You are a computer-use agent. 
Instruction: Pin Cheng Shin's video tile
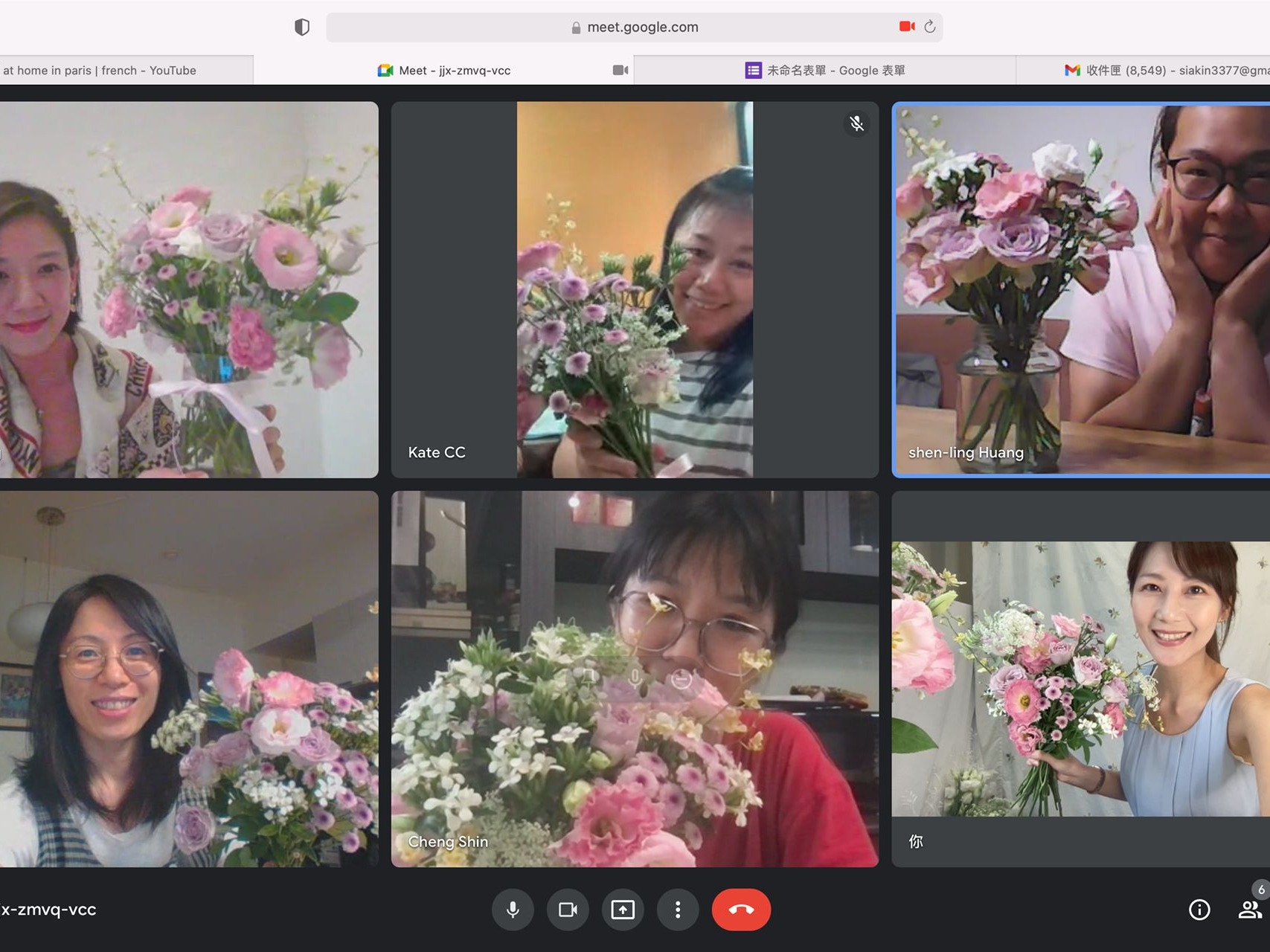[x=588, y=677]
